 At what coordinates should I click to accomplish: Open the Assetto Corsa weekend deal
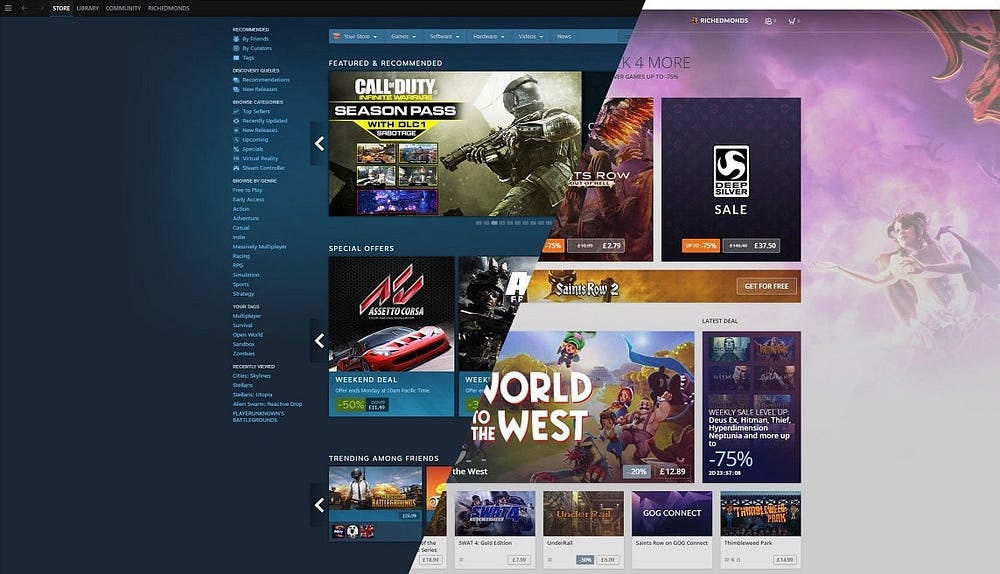(391, 336)
